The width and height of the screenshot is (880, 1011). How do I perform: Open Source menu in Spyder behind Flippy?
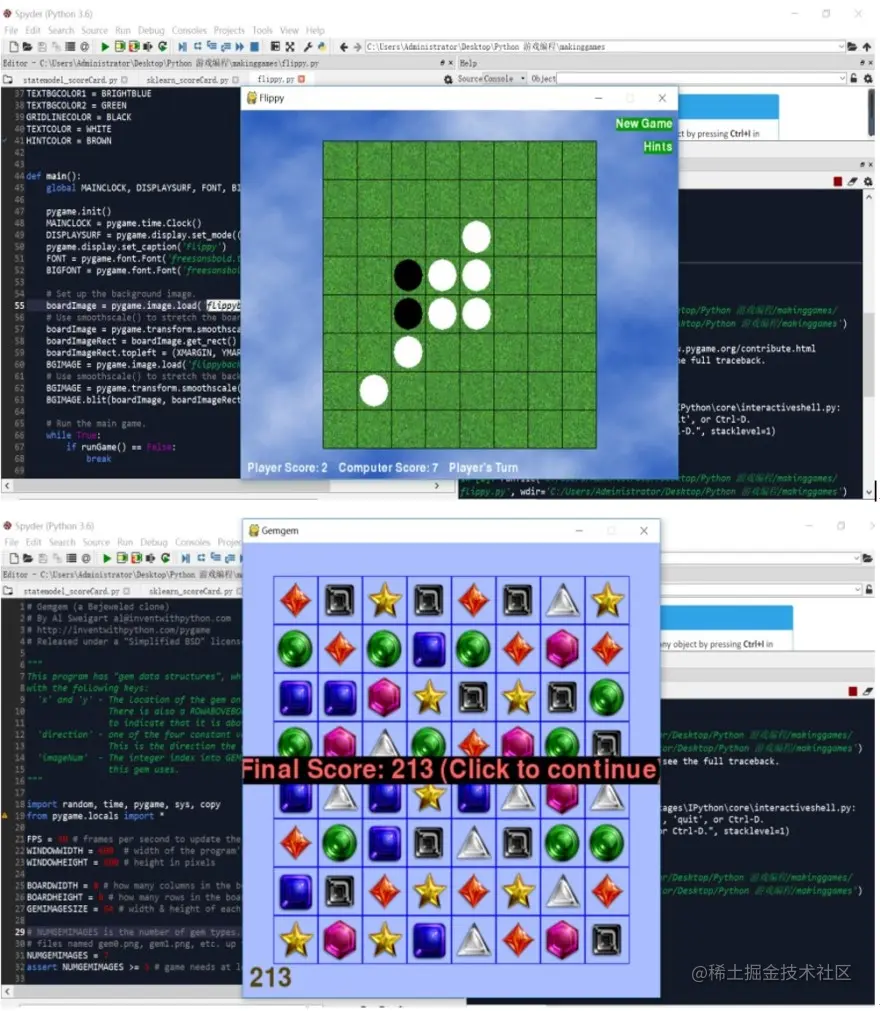pos(94,30)
